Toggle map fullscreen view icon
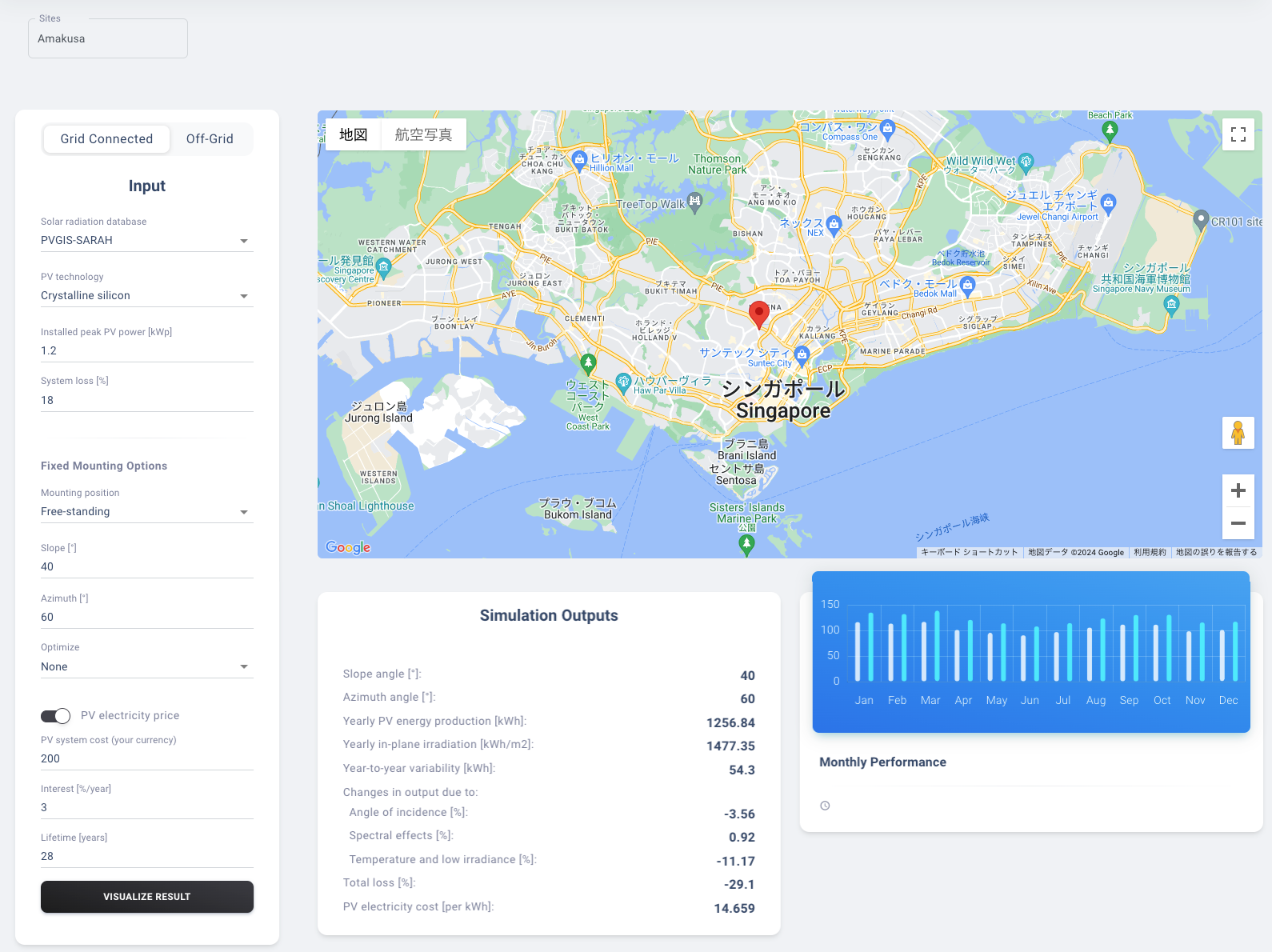The image size is (1272, 952). tap(1238, 134)
